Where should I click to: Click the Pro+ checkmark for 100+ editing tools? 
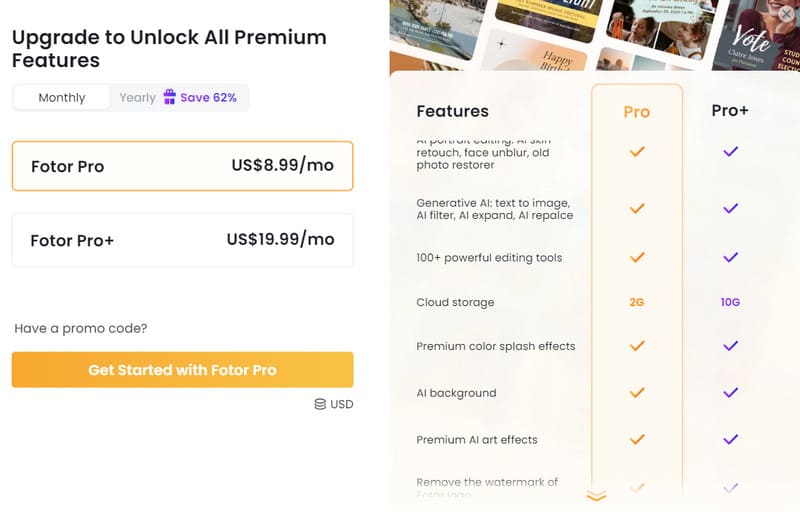tap(730, 257)
